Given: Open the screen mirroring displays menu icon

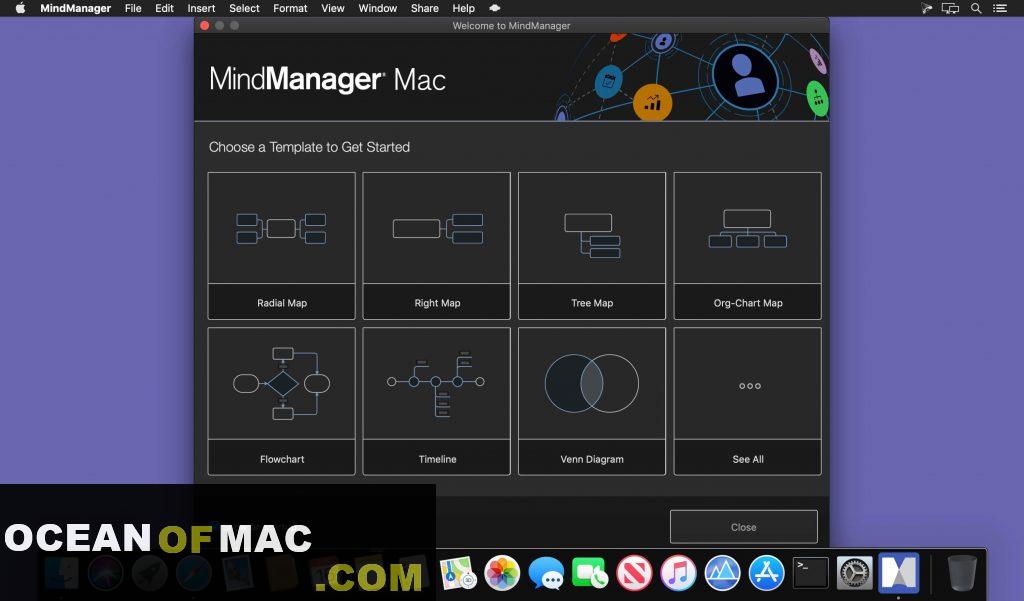Looking at the screenshot, I should [x=950, y=8].
